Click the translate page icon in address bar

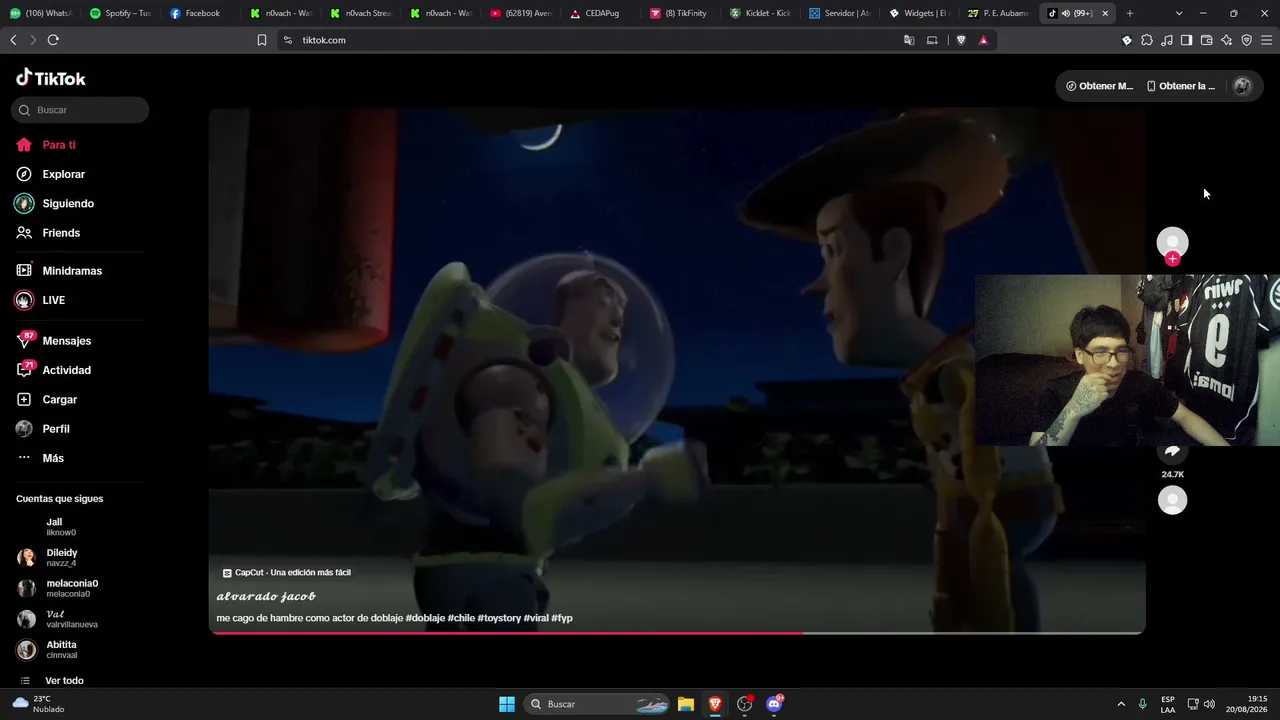(x=909, y=40)
